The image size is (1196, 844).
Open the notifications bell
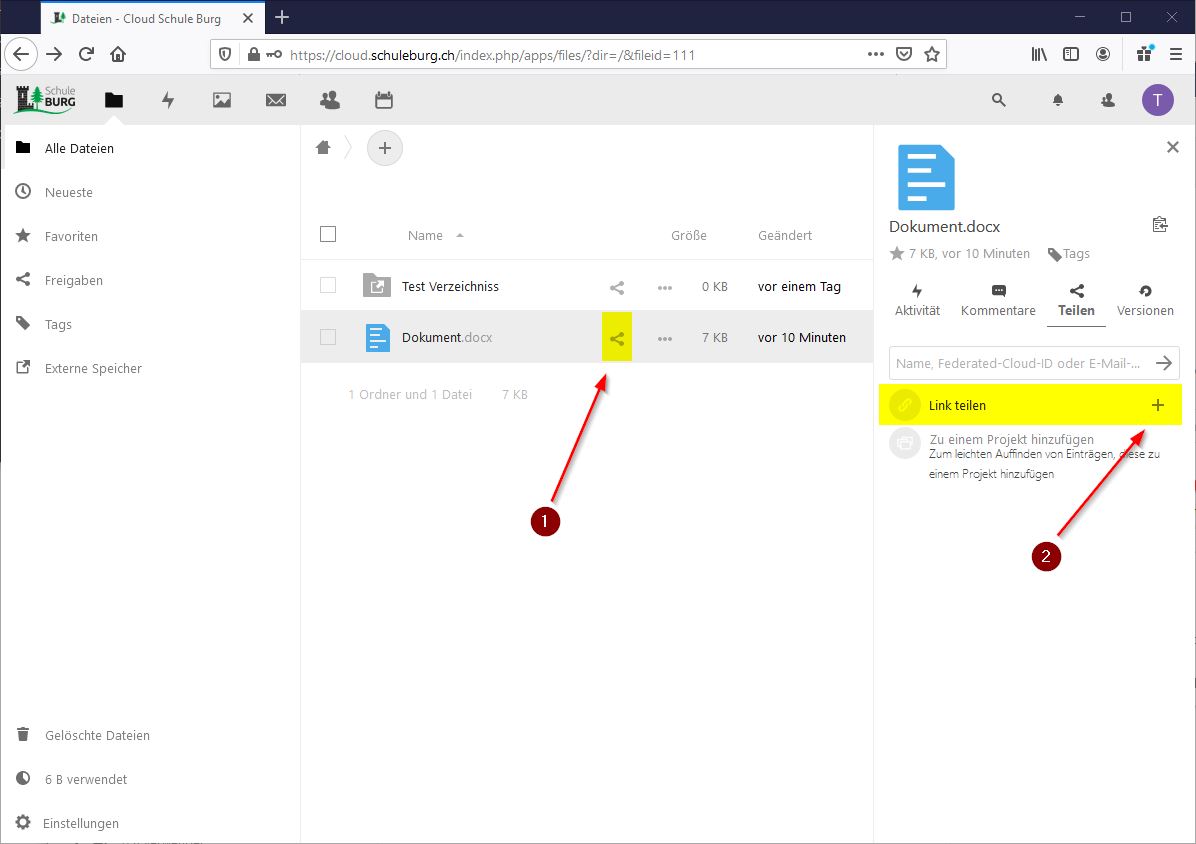[1057, 100]
